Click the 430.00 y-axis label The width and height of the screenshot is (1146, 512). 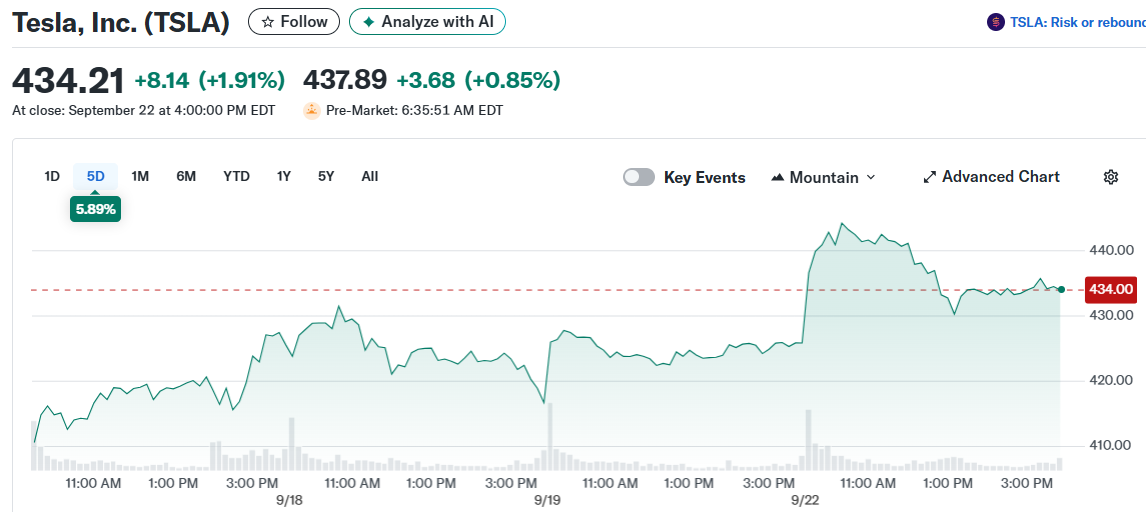click(1111, 316)
